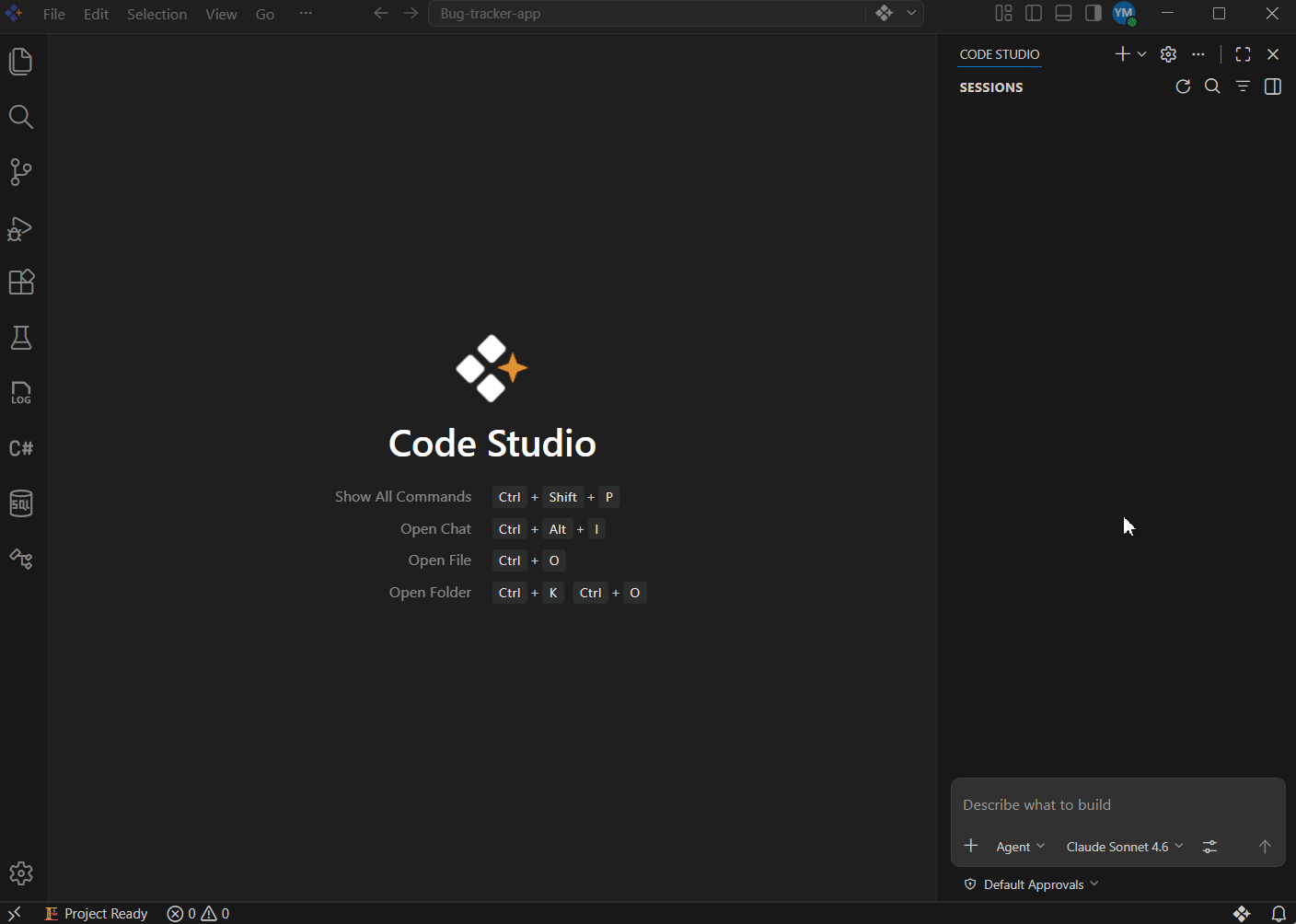1296x924 pixels.
Task: Click the Open Chat link
Action: coord(435,529)
